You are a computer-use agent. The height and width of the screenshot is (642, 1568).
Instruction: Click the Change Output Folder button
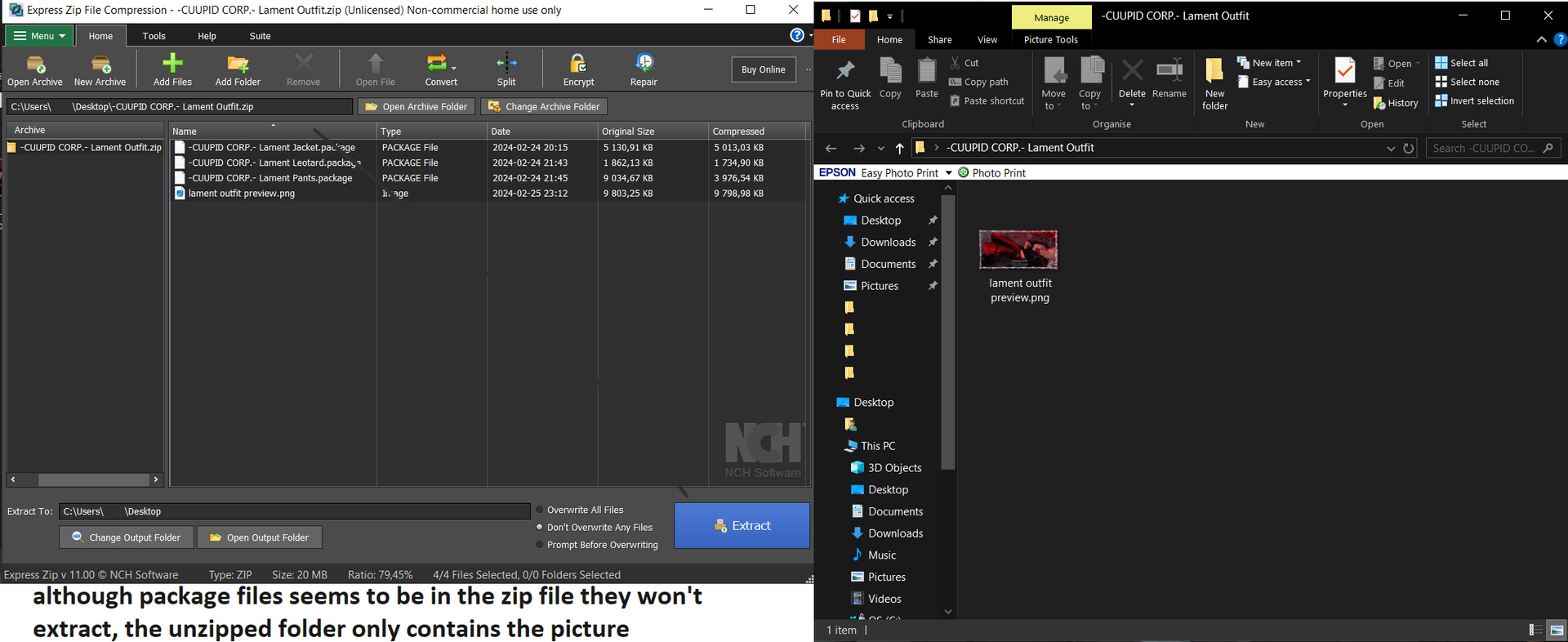(x=127, y=537)
